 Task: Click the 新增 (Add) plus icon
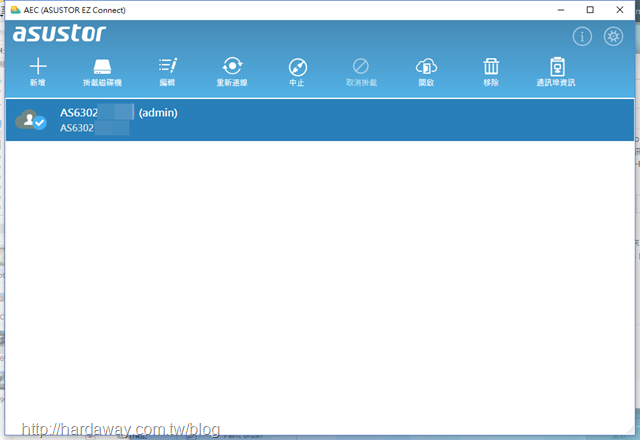38,66
